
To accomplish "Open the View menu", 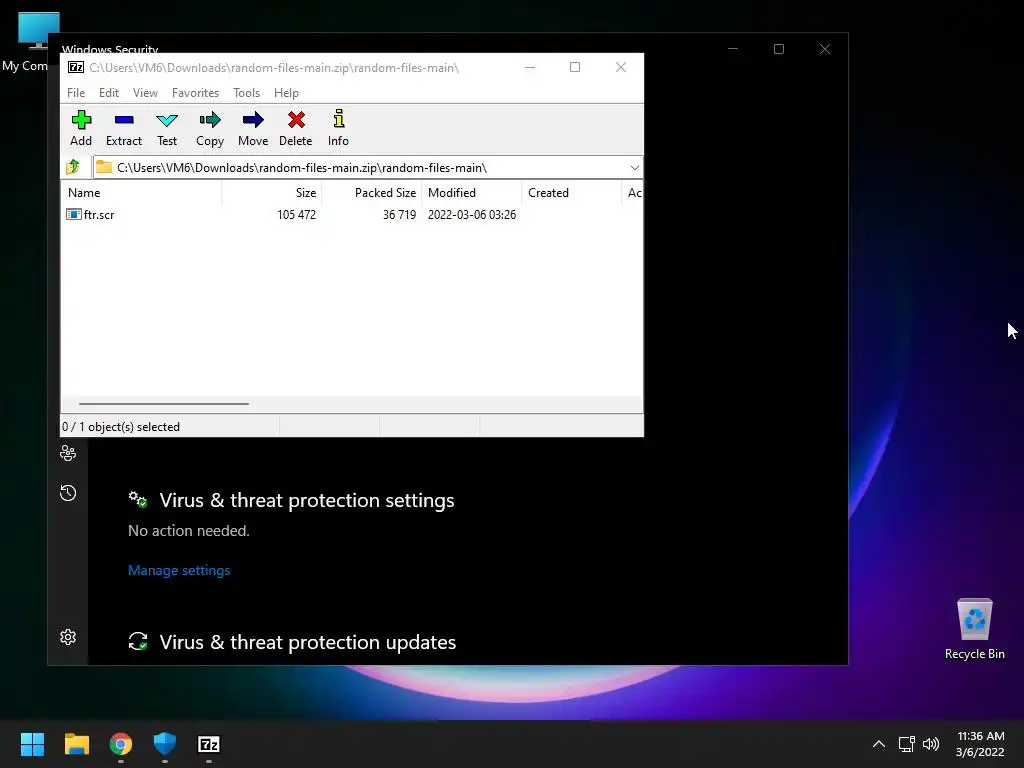I will pyautogui.click(x=145, y=93).
